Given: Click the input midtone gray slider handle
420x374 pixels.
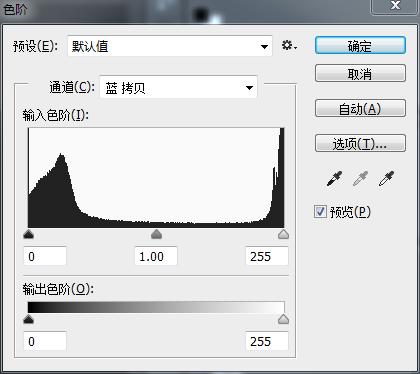Looking at the screenshot, I should [156, 234].
